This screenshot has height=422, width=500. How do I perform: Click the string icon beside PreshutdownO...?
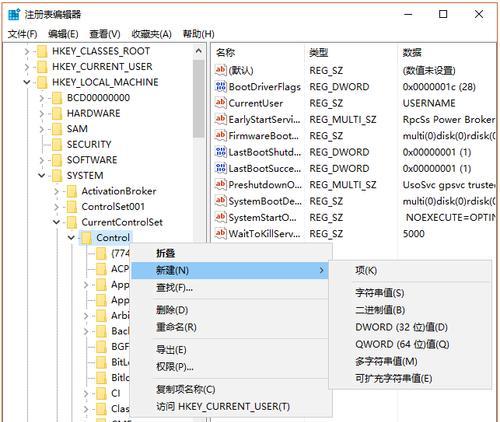(221, 185)
